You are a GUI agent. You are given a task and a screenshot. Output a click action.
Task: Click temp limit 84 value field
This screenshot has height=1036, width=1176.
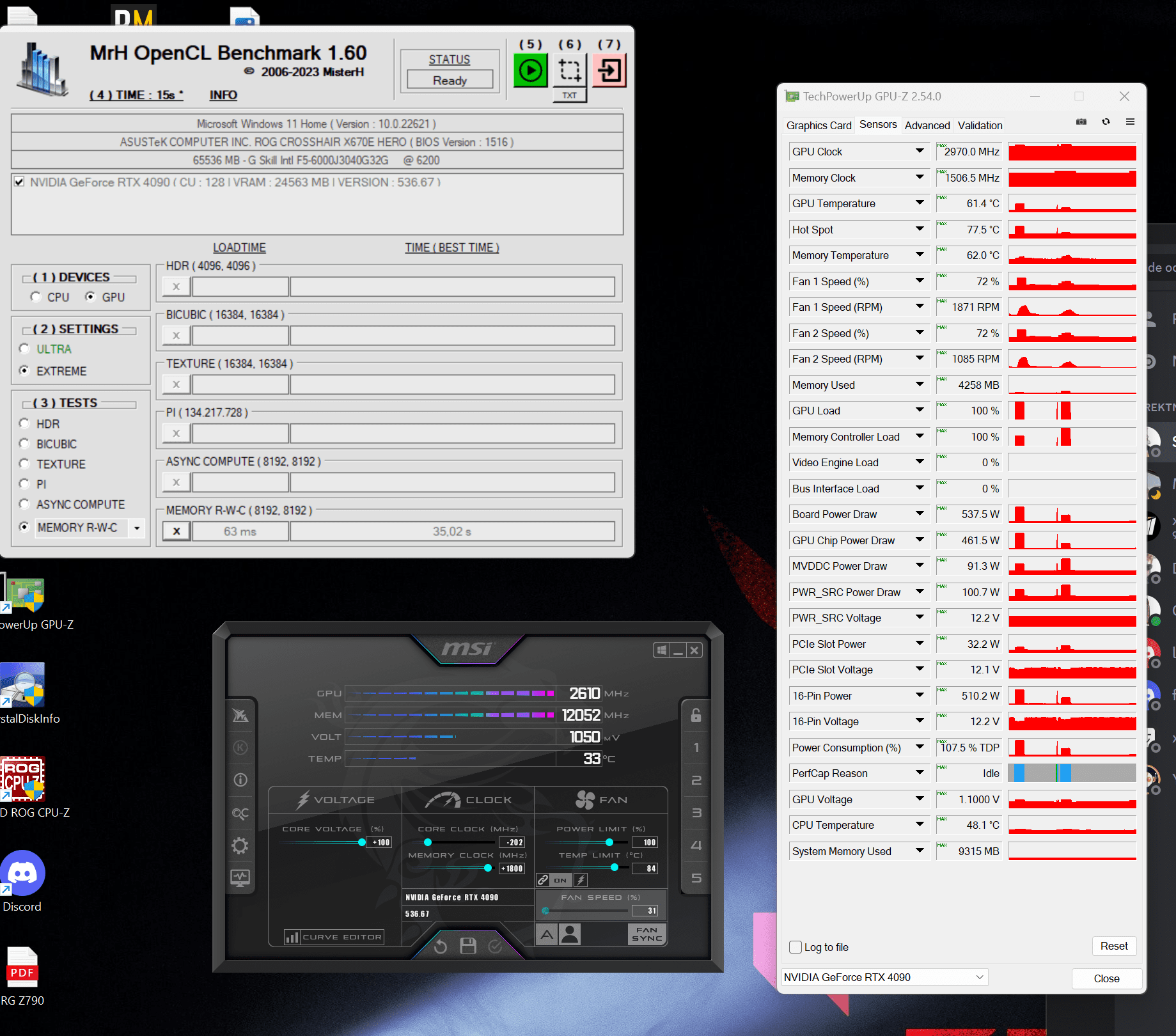click(x=645, y=868)
